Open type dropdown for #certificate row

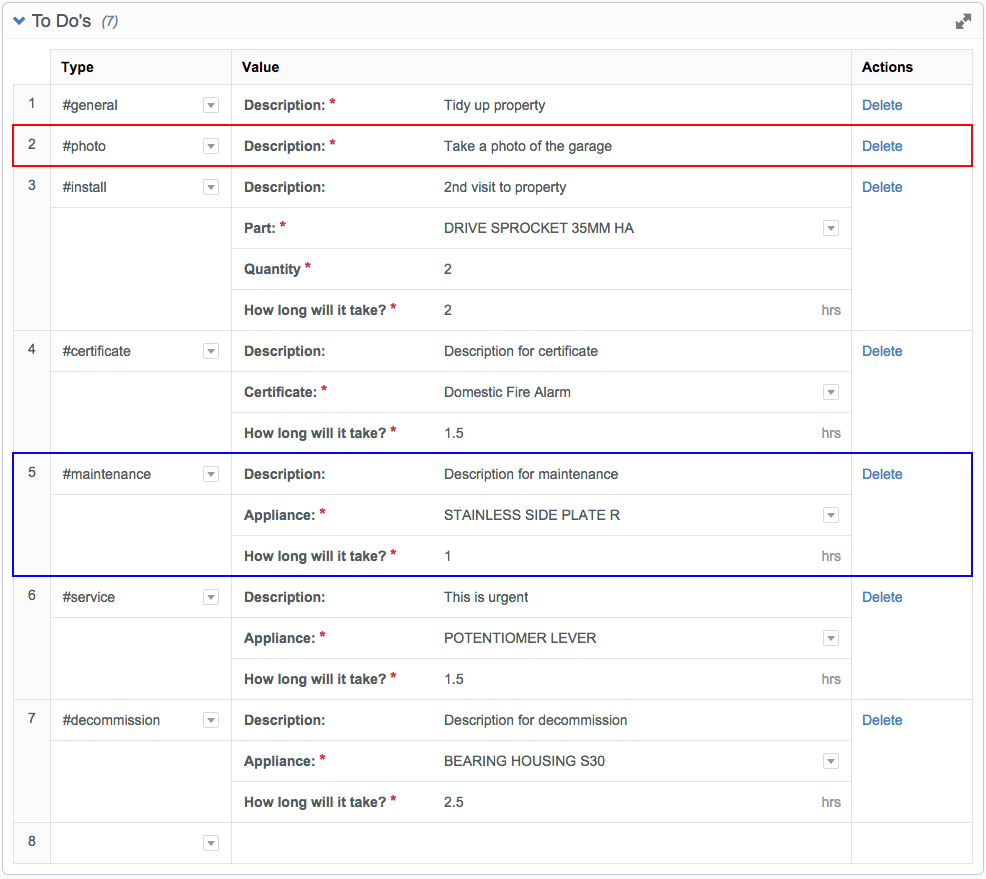point(211,351)
